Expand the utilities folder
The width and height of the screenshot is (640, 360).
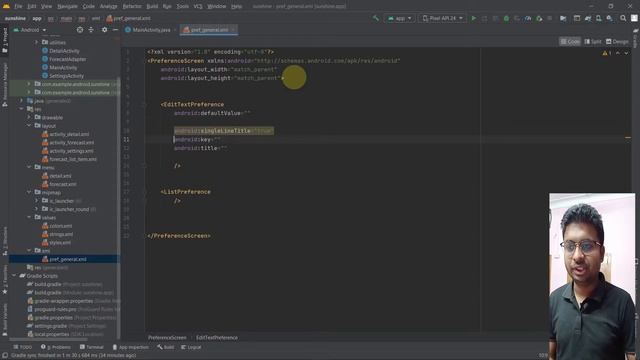36,42
